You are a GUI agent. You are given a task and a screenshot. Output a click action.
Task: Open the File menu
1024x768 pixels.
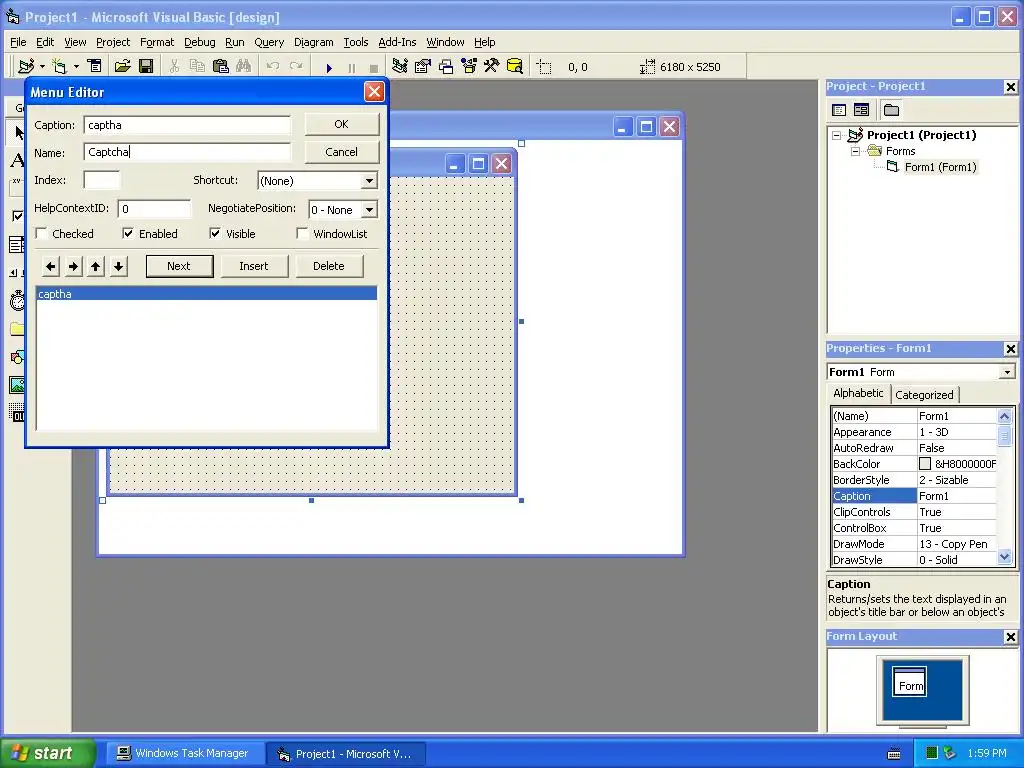(x=18, y=42)
